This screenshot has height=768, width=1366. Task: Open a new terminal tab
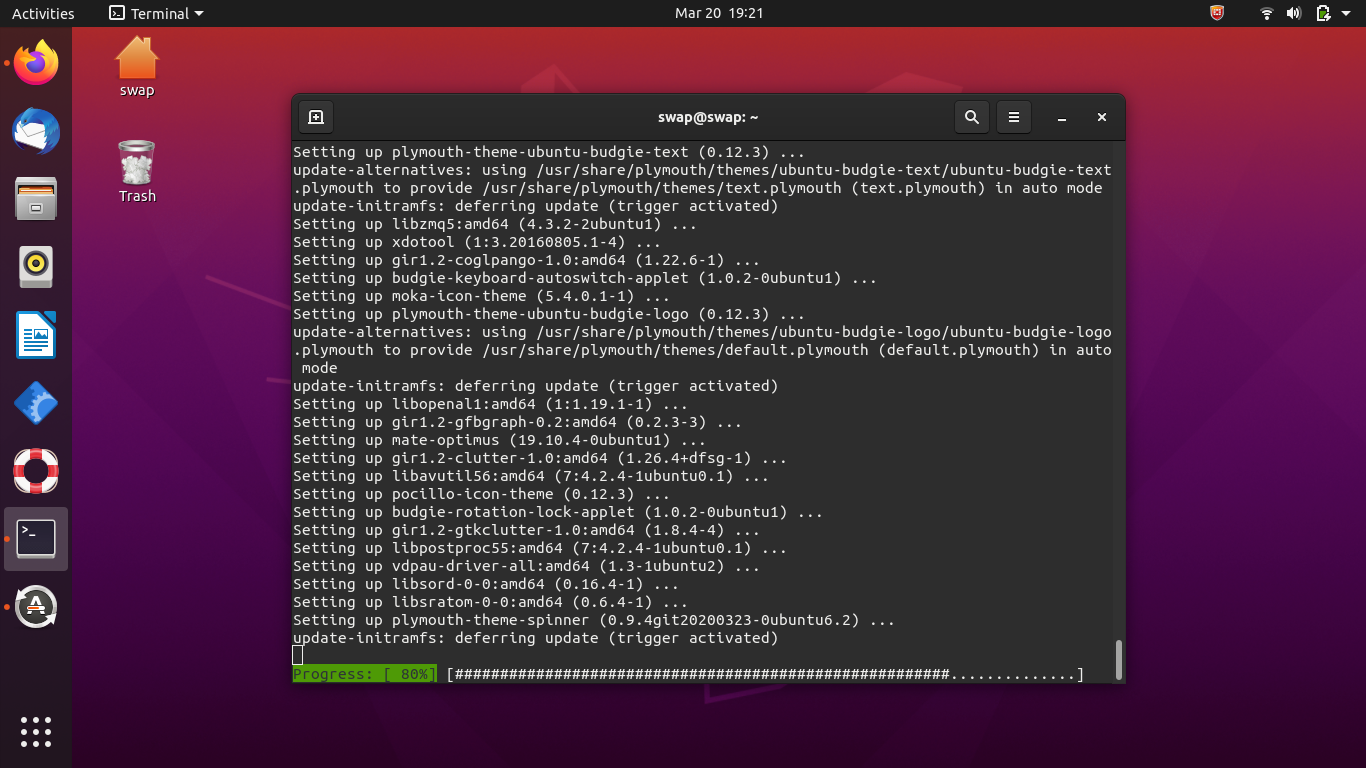pos(316,117)
